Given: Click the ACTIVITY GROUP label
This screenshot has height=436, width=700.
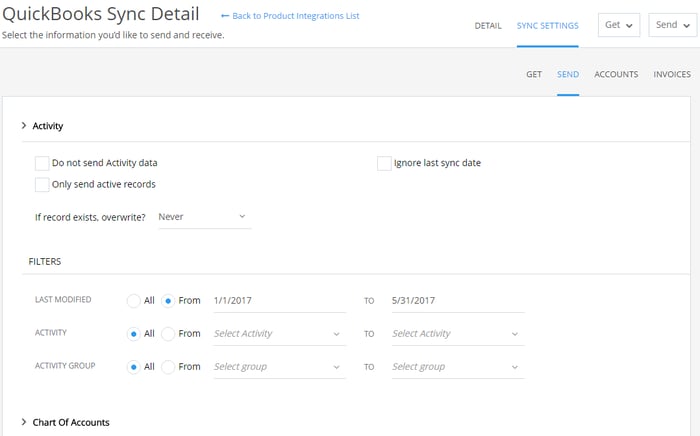Looking at the screenshot, I should click(65, 365).
